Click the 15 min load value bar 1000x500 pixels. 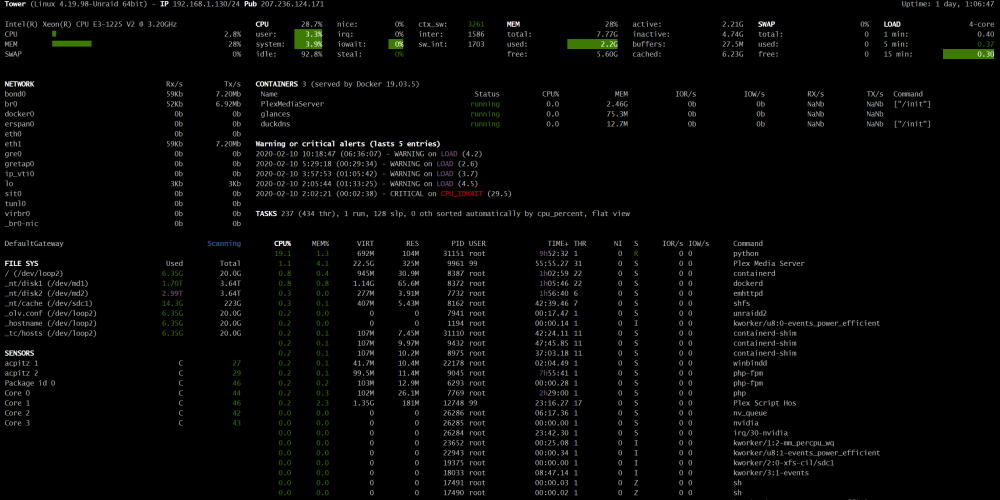tap(969, 54)
